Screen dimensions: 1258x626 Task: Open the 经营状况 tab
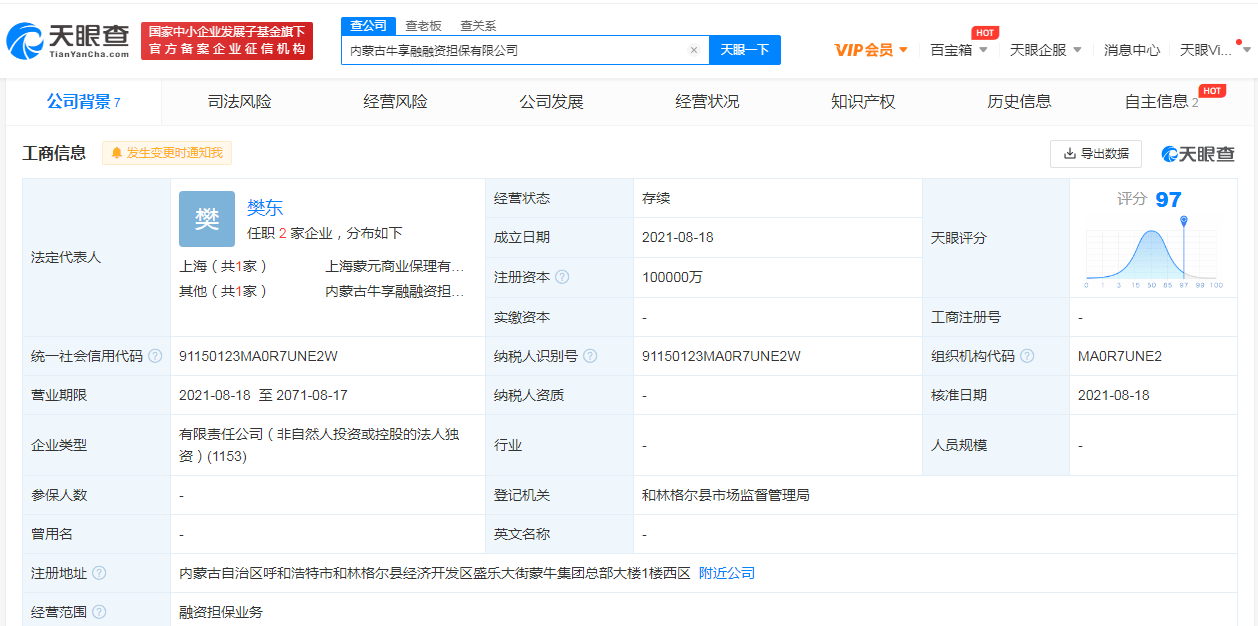point(707,101)
